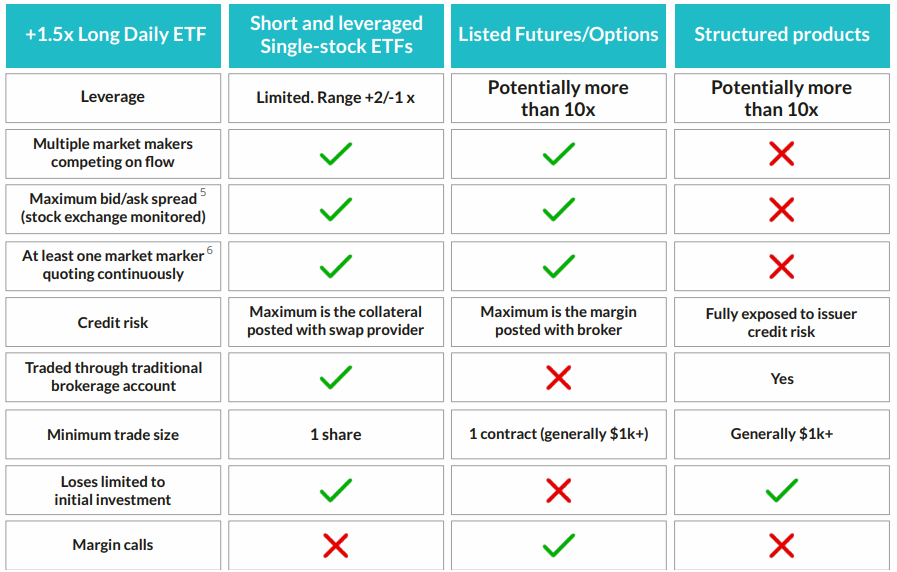The width and height of the screenshot is (897, 572).
Task: Click ETF checkmark for traditional brokerage account
Action: (336, 378)
